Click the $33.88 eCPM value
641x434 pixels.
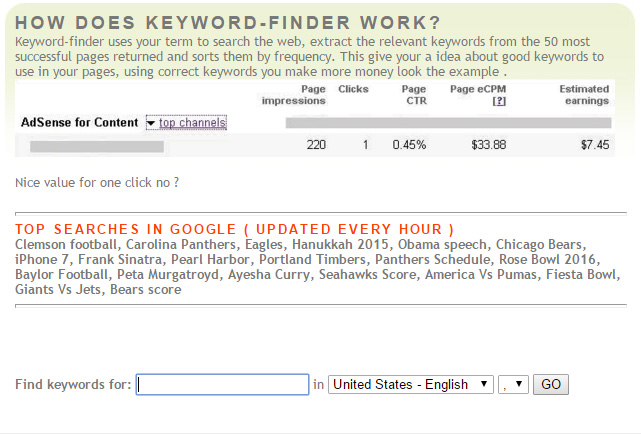click(486, 145)
